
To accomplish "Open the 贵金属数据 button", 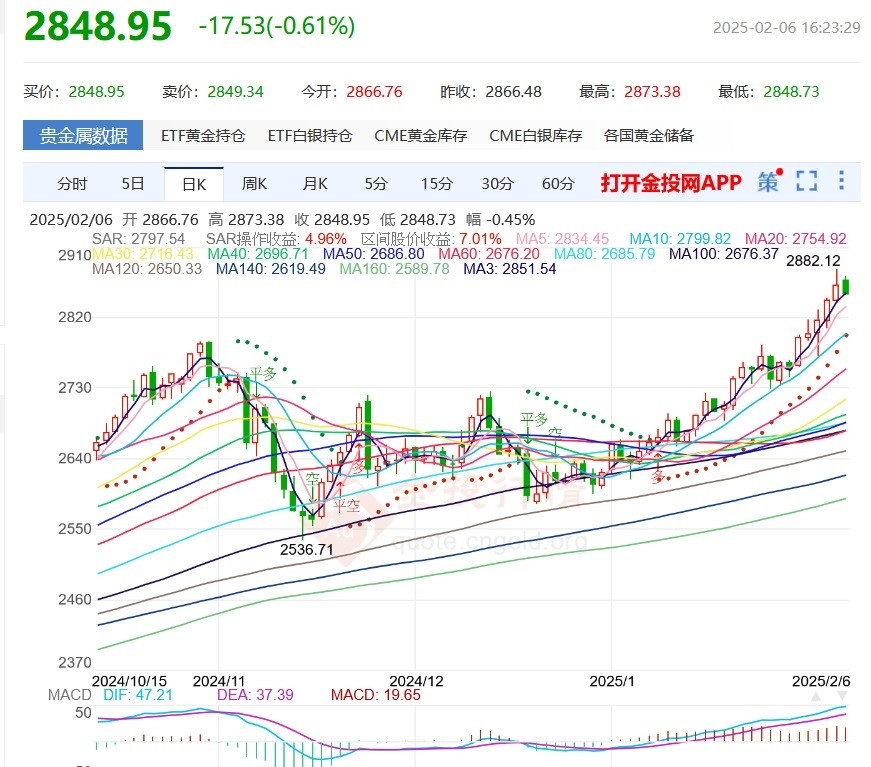I will pos(83,135).
